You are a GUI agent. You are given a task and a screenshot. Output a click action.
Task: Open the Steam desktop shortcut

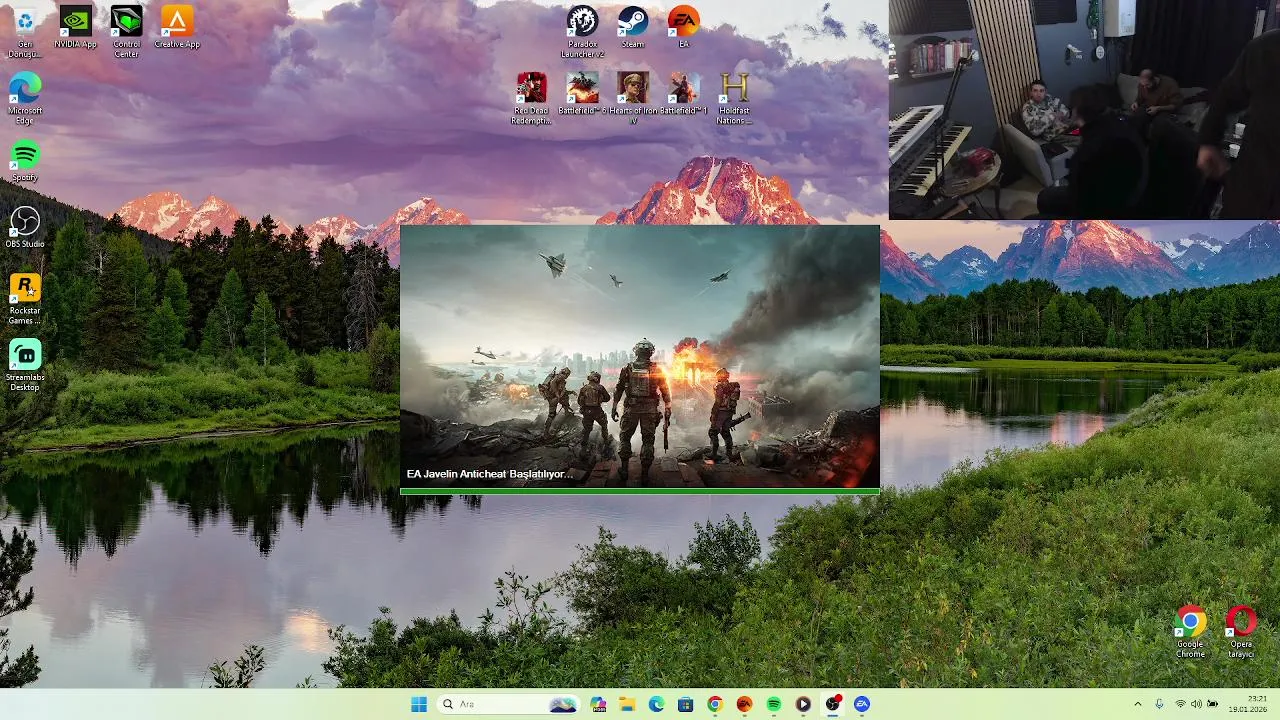(x=632, y=27)
